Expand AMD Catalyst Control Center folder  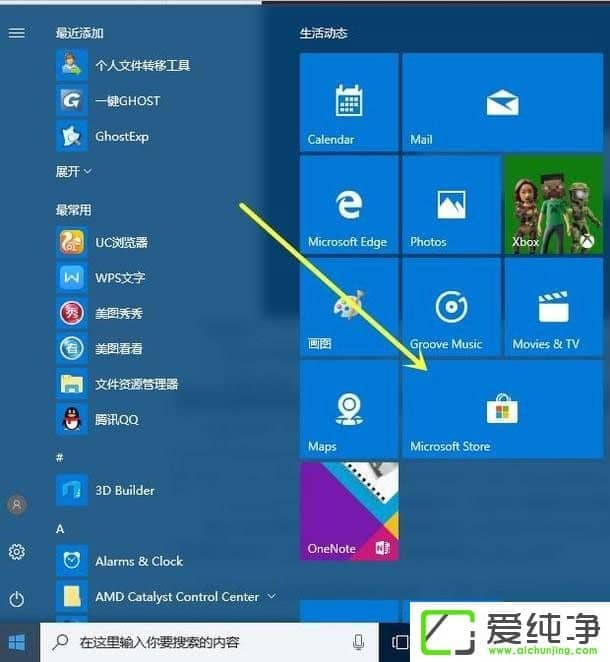(x=166, y=597)
